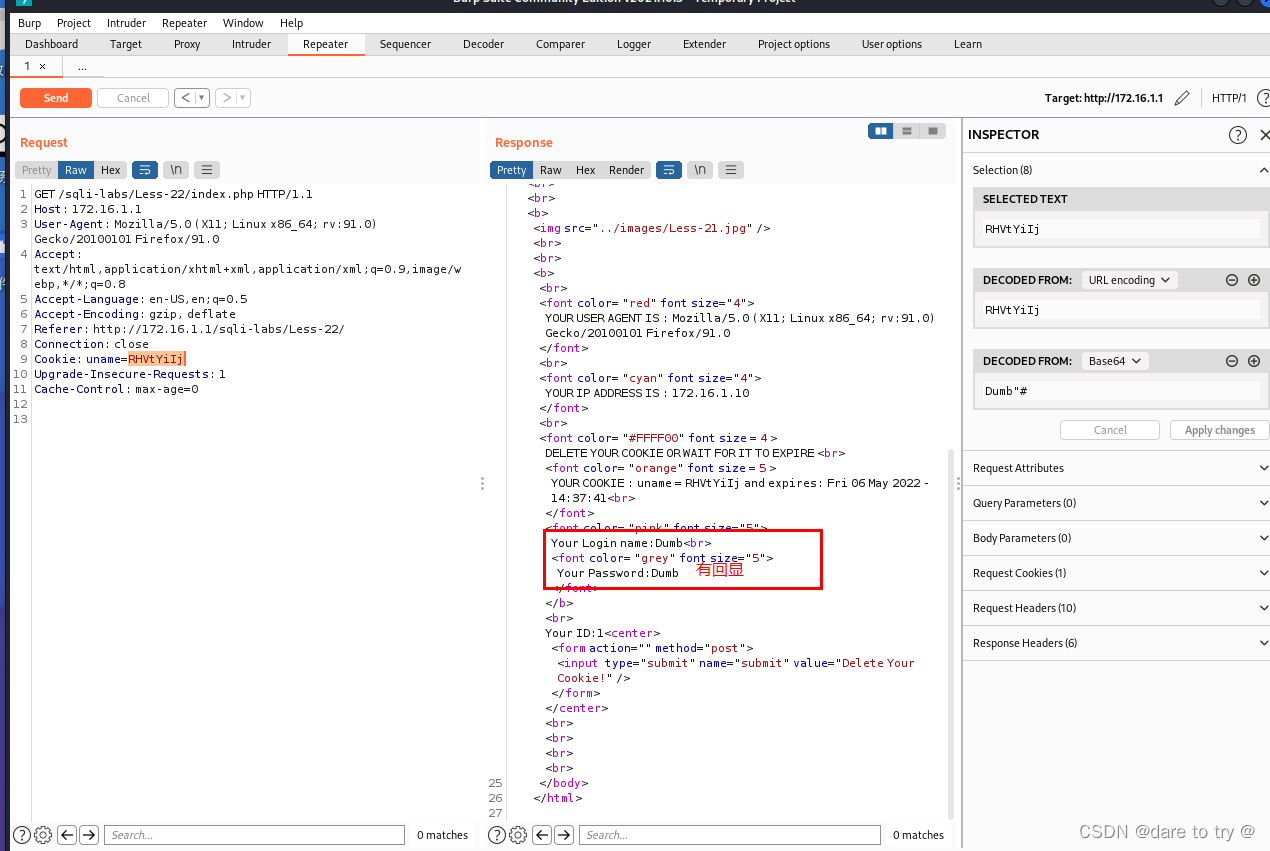Viewport: 1270px width, 851px height.
Task: Open request search settings gear
Action: [43, 835]
